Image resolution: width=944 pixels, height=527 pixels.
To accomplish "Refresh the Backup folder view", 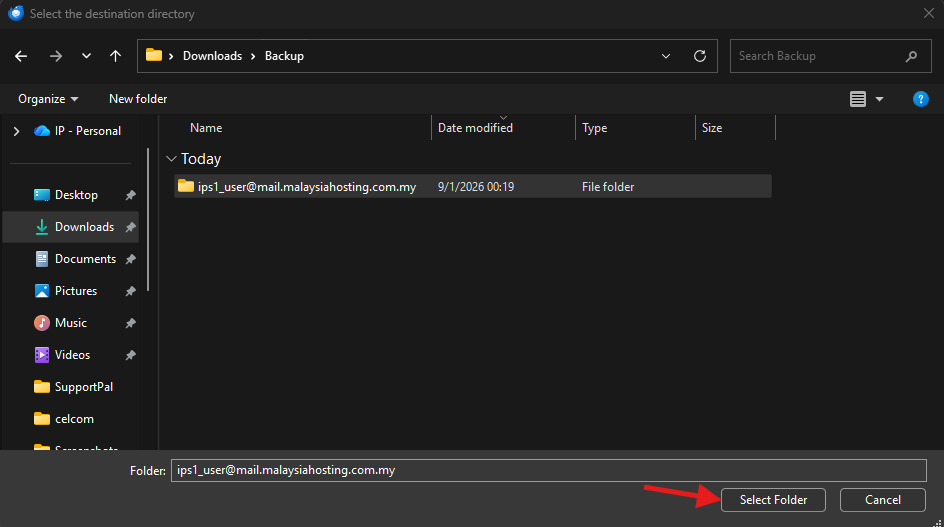I will tap(700, 56).
